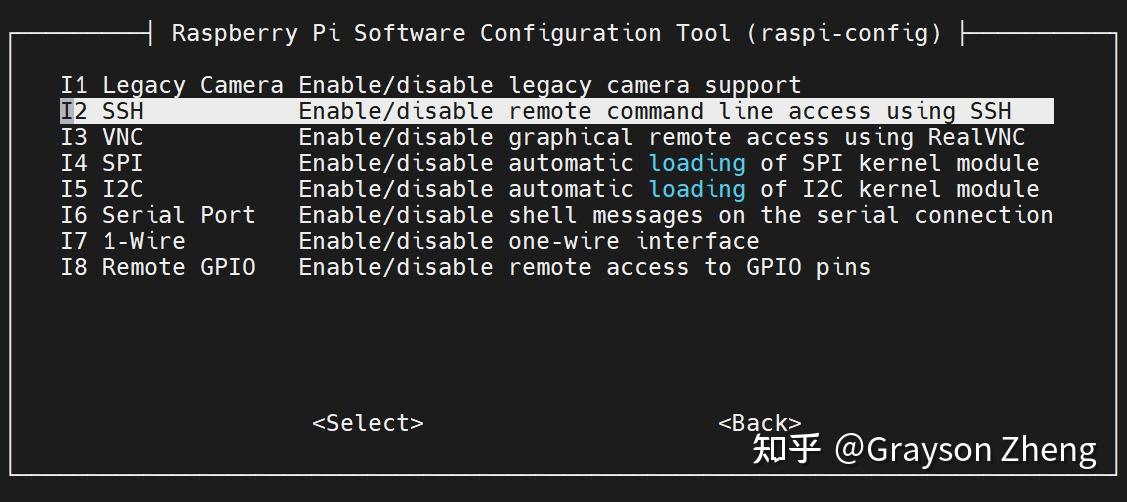Select the I6 Serial Port option
Viewport: 1127px width, 502px height.
(x=157, y=215)
